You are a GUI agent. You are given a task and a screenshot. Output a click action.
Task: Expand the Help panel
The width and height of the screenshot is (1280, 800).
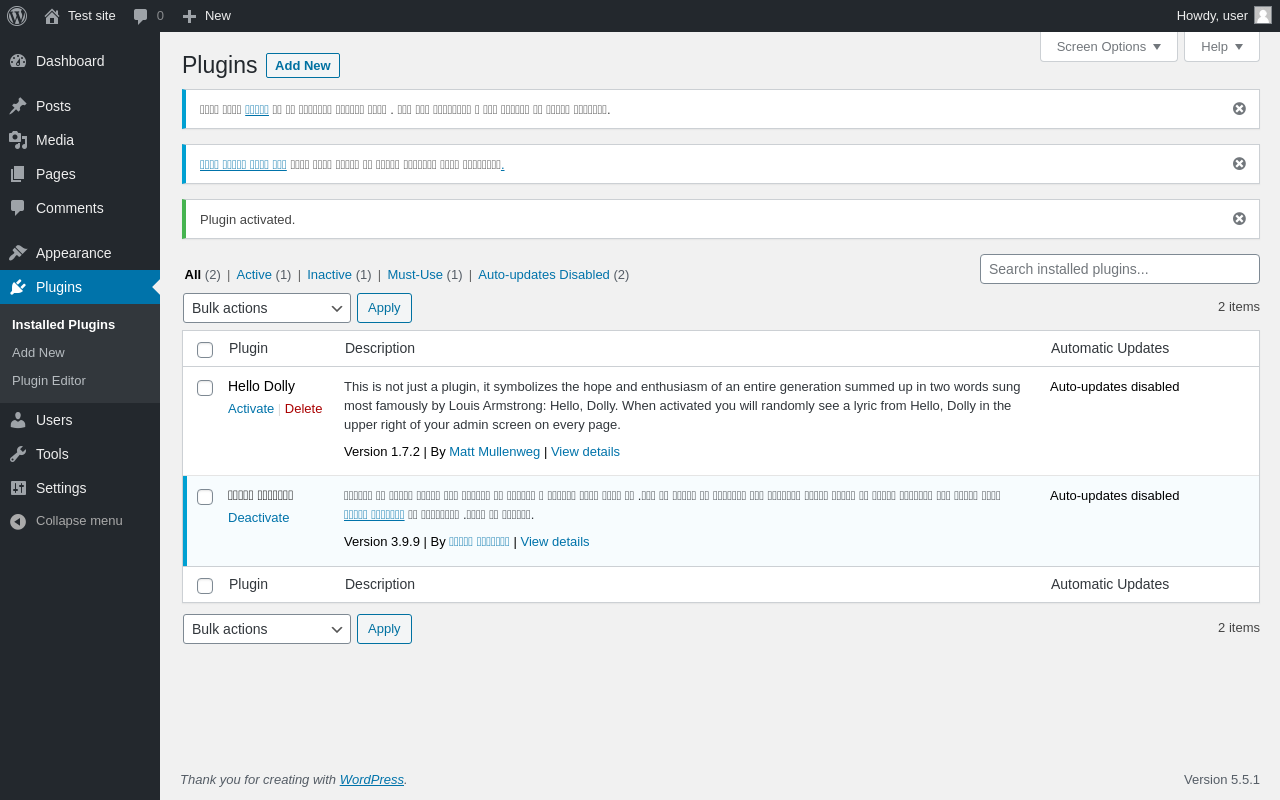(x=1222, y=46)
